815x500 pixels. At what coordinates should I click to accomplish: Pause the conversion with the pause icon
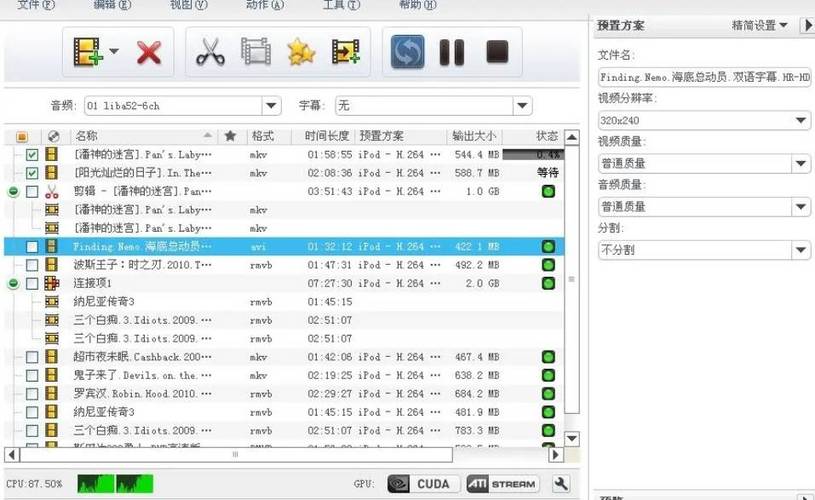coord(452,53)
